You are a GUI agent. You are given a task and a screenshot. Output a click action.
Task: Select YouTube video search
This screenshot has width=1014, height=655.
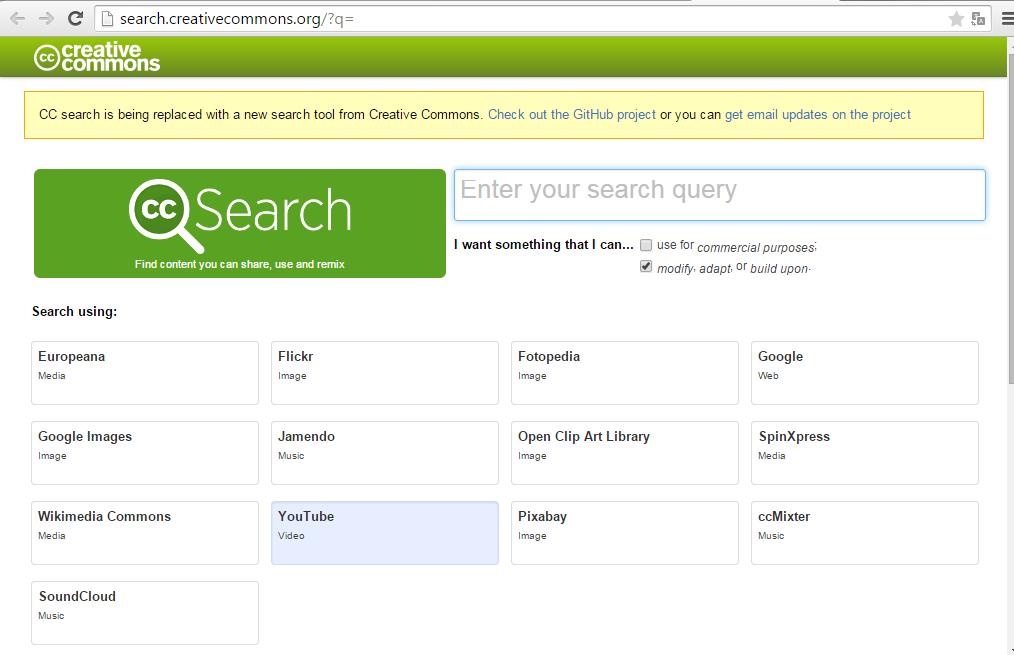pyautogui.click(x=385, y=533)
